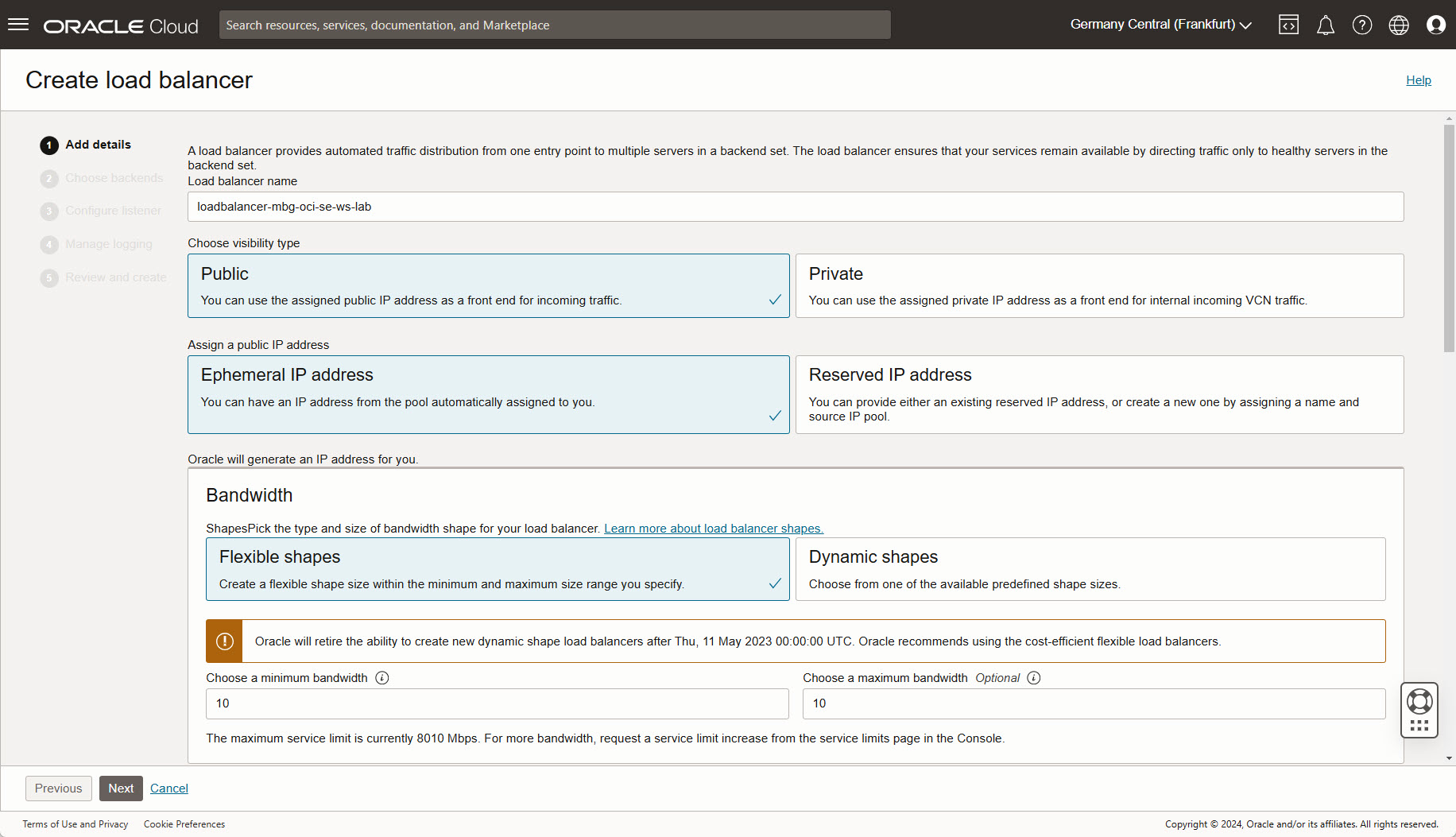Click the vertical scrollbar thumb
Viewport: 1456px width, 837px height.
pos(1450,238)
